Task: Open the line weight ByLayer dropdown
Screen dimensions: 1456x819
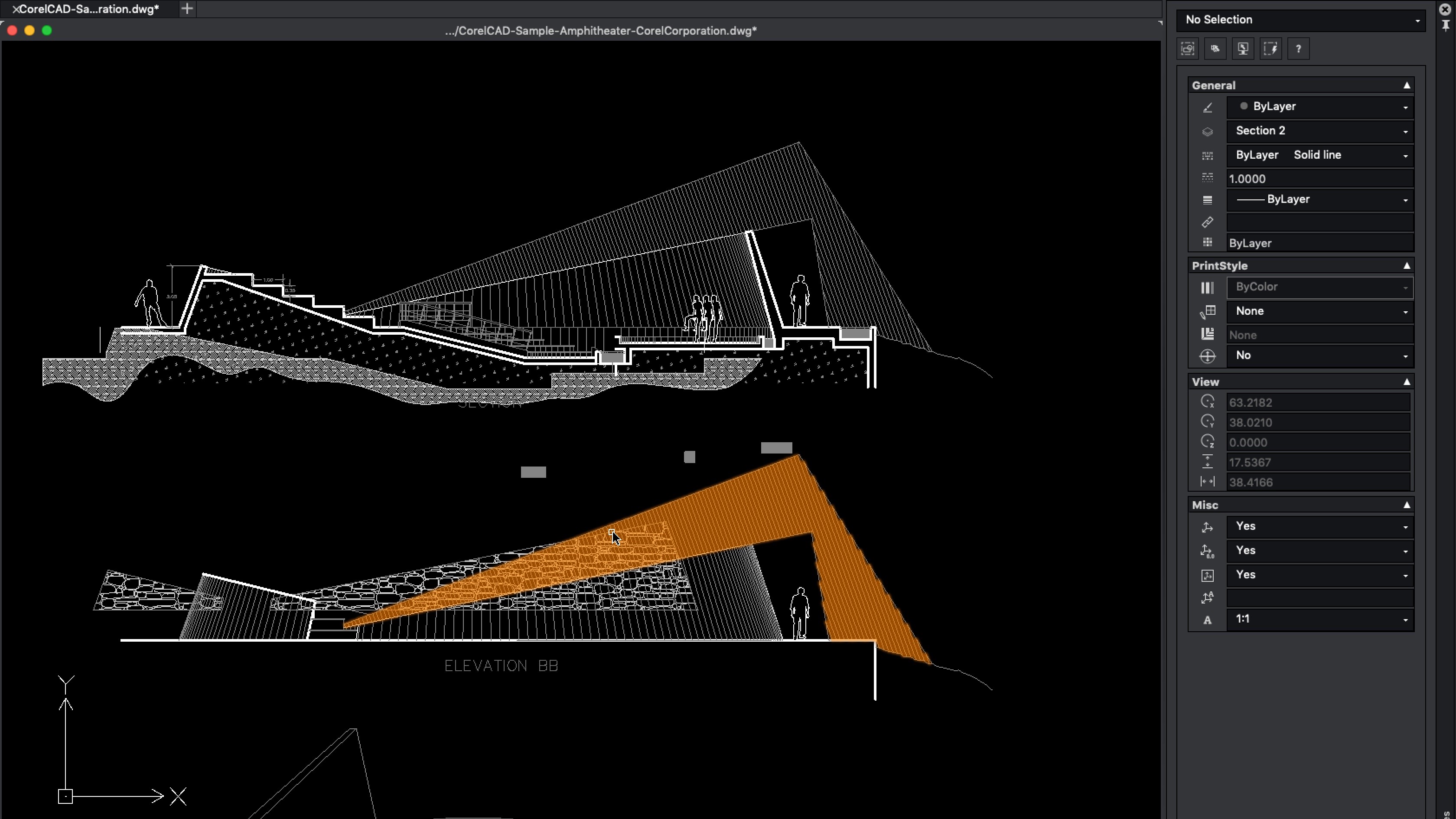Action: pos(1320,199)
